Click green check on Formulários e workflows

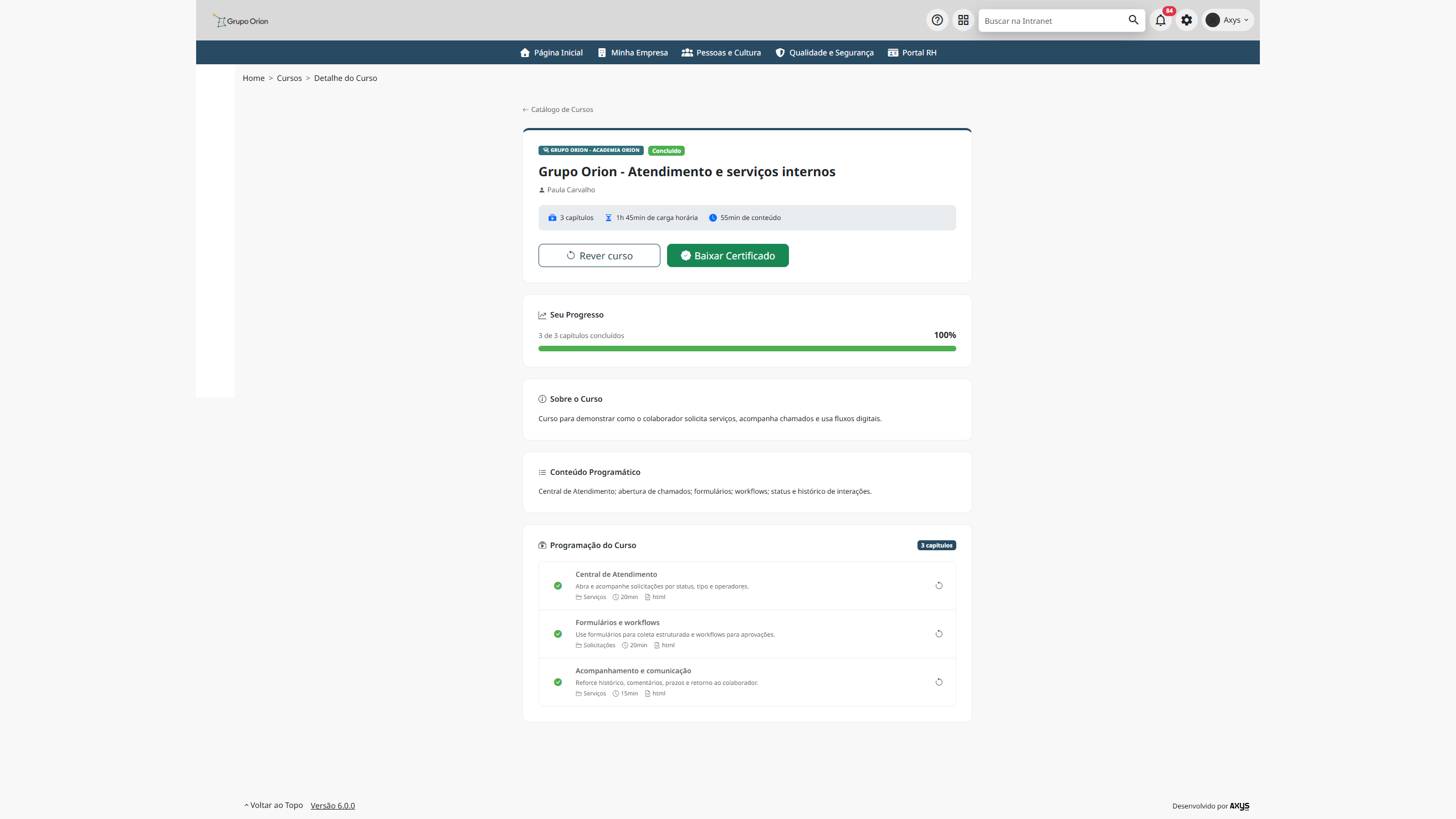tap(558, 633)
